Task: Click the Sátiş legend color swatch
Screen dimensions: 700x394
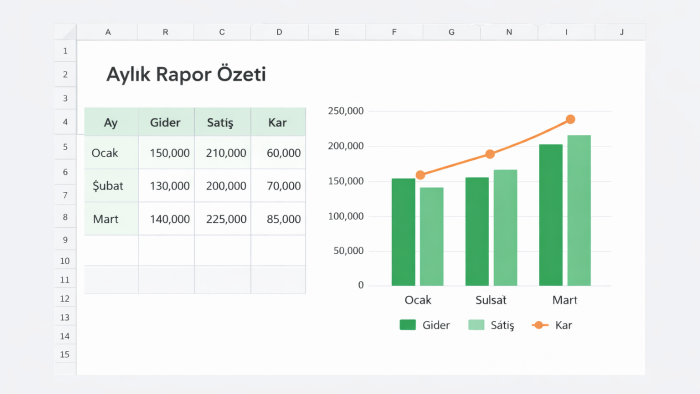Action: click(476, 325)
